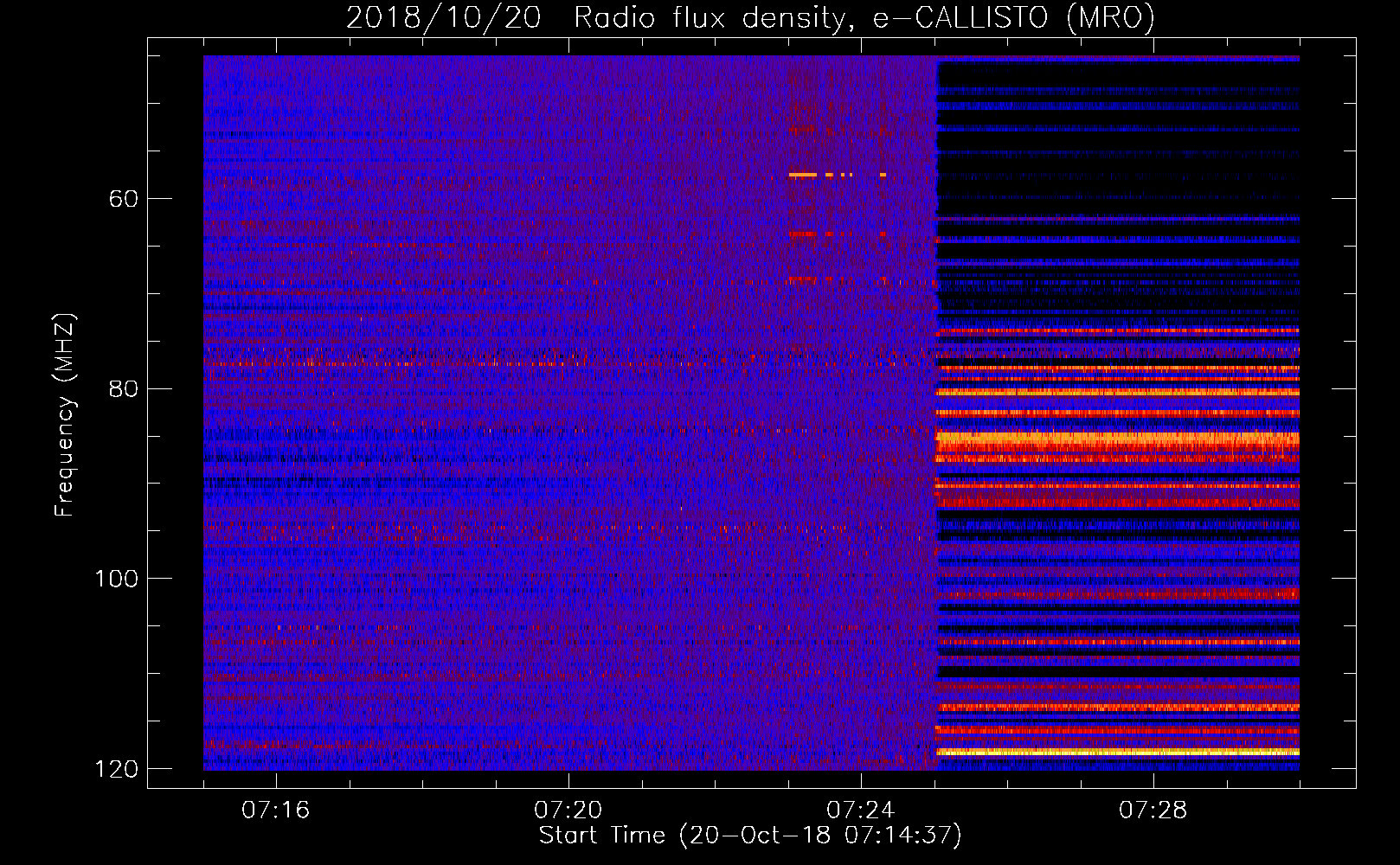Click the bright yellow band near 118 MHz
Viewport: 1400px width, 865px height.
tap(1118, 753)
